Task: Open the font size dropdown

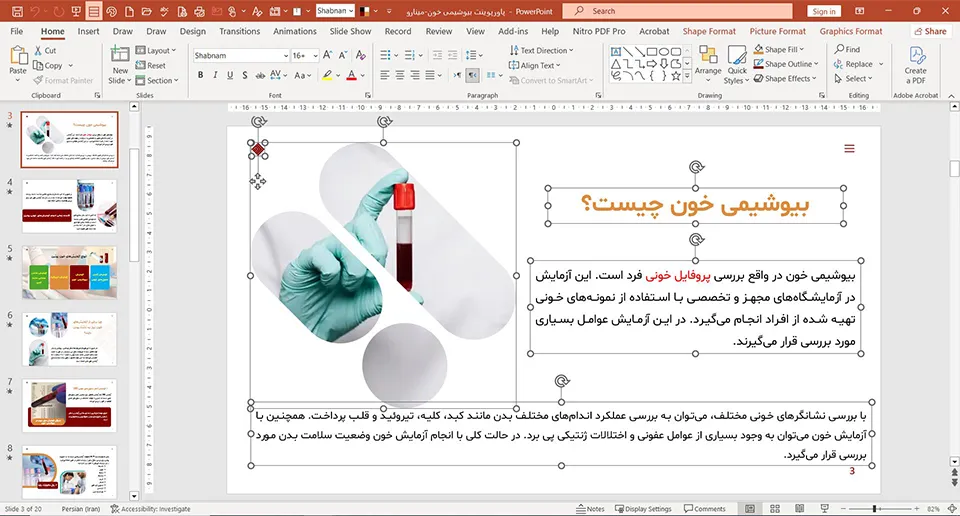Action: (315, 56)
